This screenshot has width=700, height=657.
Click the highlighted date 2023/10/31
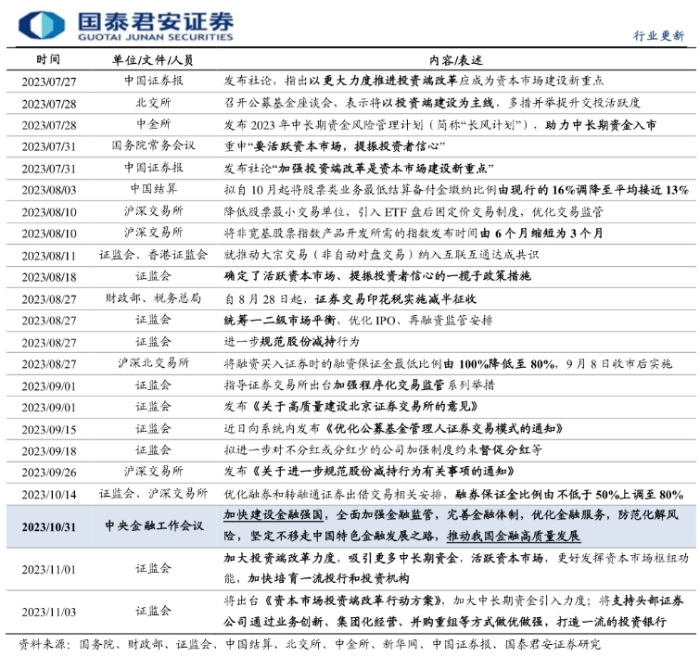(x=49, y=527)
